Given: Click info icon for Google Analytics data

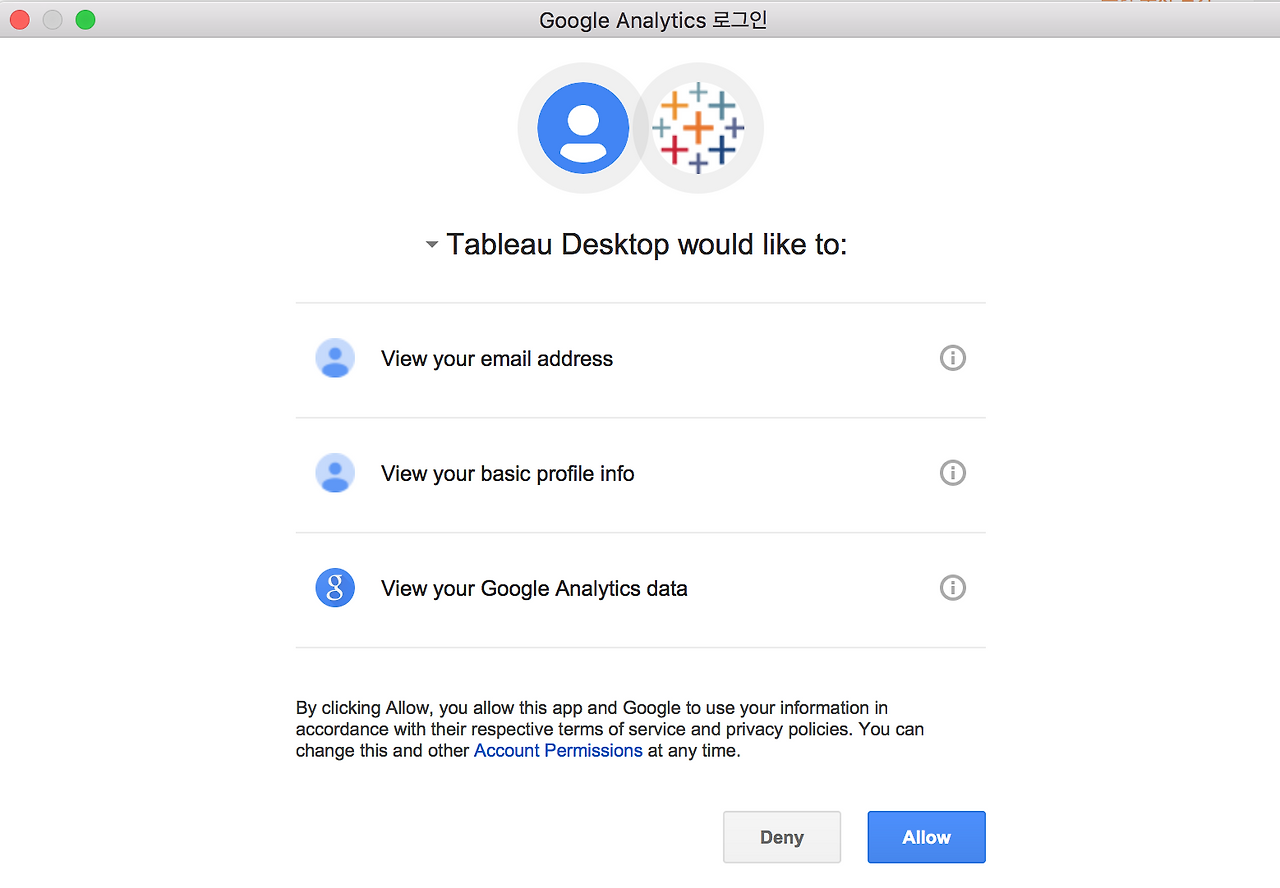Looking at the screenshot, I should click(953, 588).
